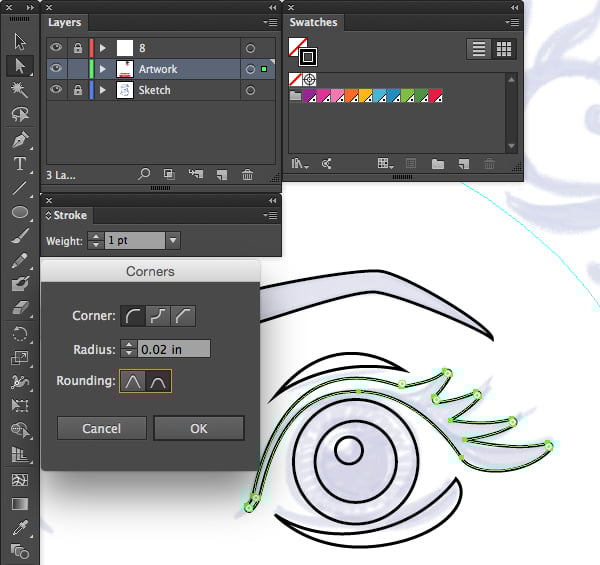Image resolution: width=600 pixels, height=565 pixels.
Task: Click Create New Layer icon in Layers panel
Action: click(x=222, y=175)
